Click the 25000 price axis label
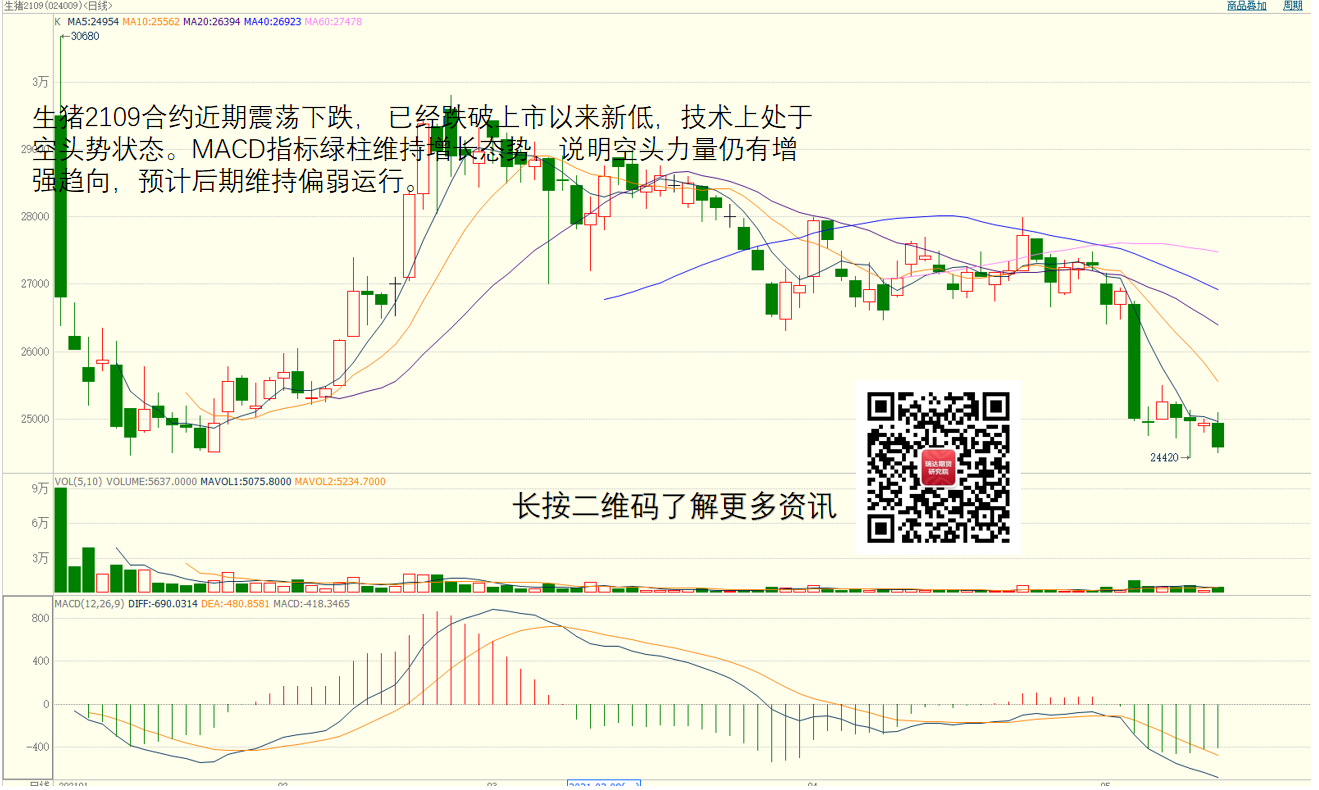 37,419
